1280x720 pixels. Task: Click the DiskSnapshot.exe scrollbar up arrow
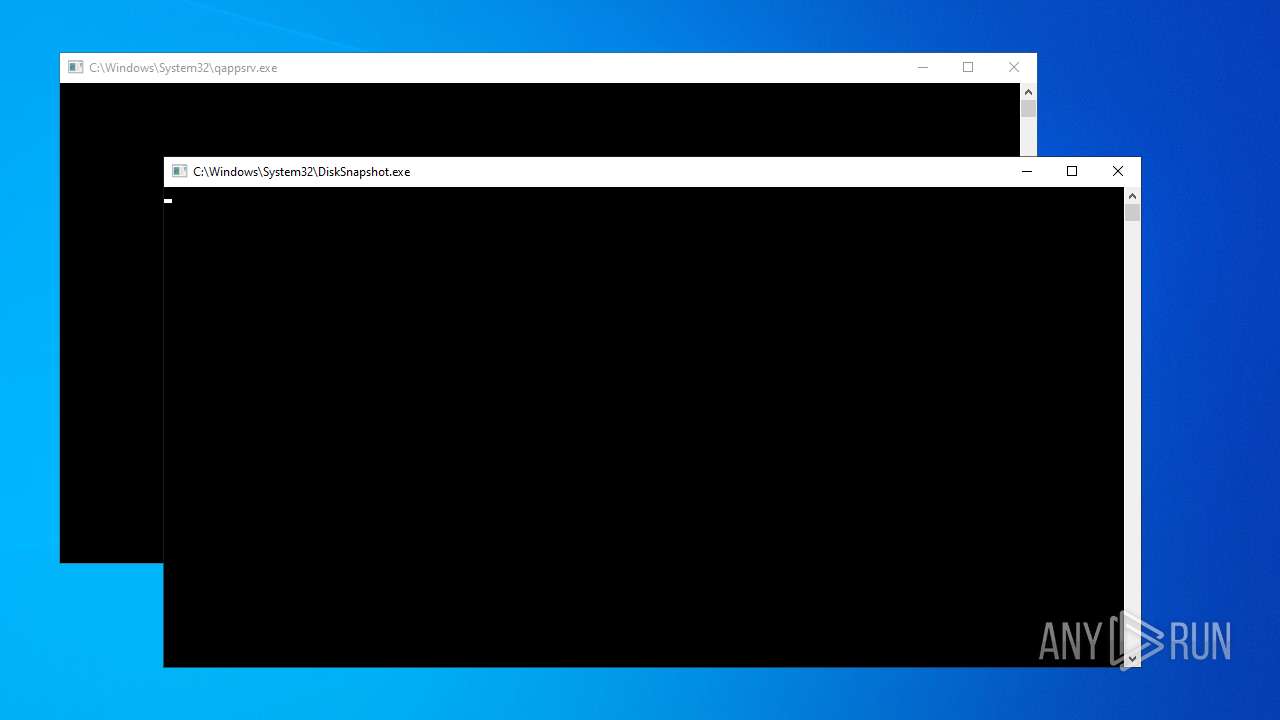pos(1132,196)
